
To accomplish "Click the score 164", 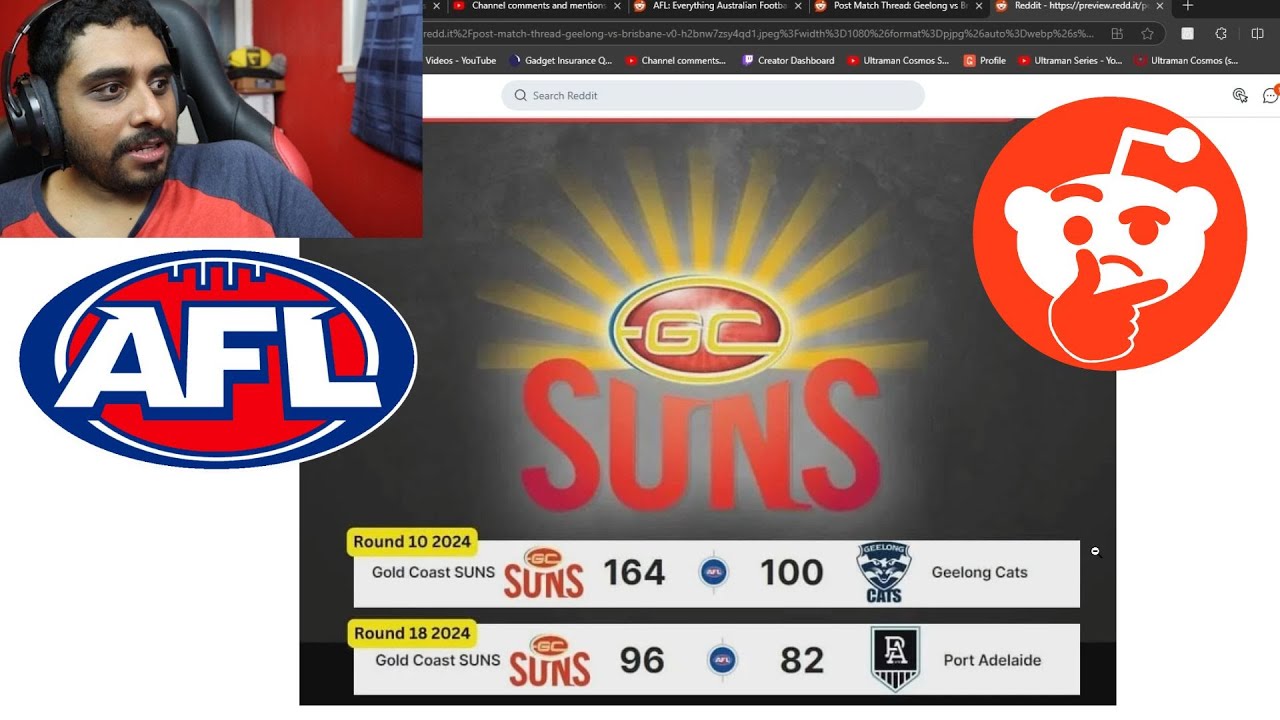I will tap(634, 572).
